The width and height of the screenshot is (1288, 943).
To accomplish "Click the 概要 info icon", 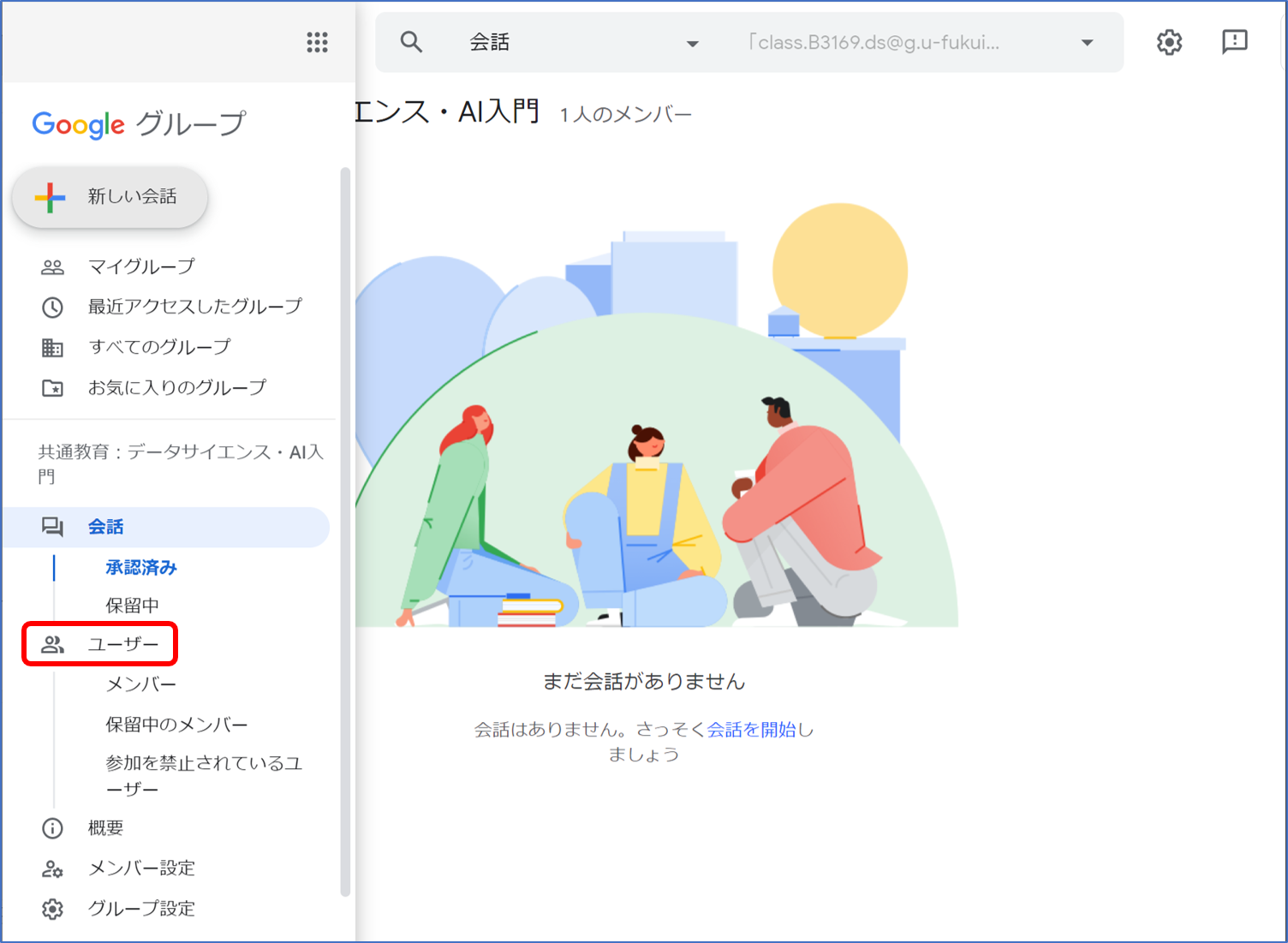I will click(52, 828).
